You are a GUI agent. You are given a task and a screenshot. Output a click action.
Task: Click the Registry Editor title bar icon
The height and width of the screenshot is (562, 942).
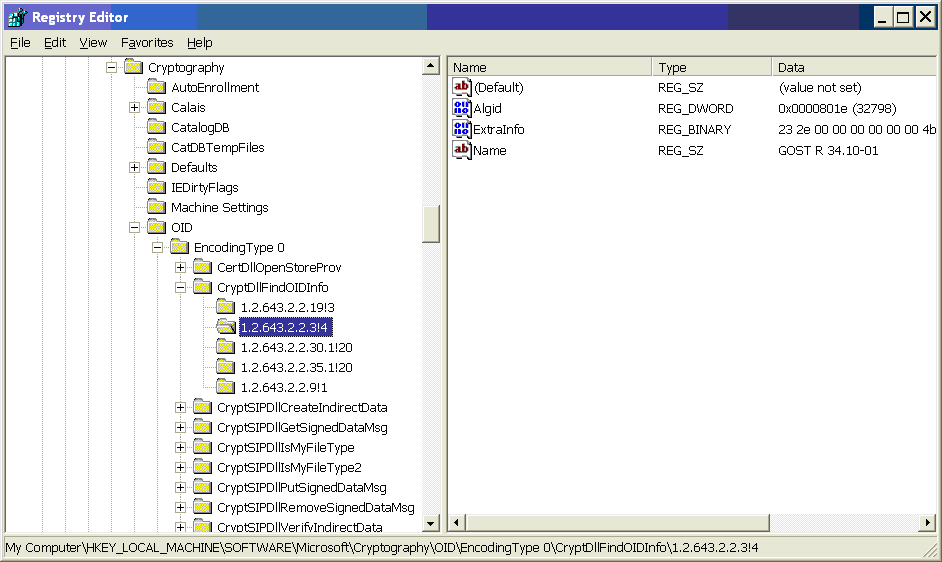16,17
